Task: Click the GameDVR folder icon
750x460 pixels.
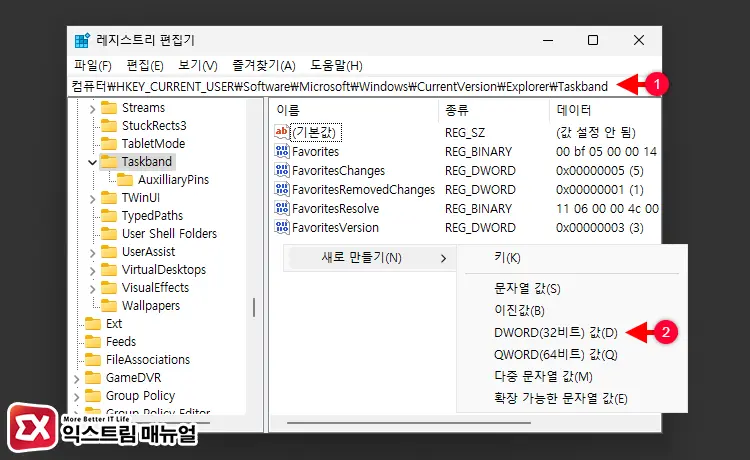Action: point(93,378)
